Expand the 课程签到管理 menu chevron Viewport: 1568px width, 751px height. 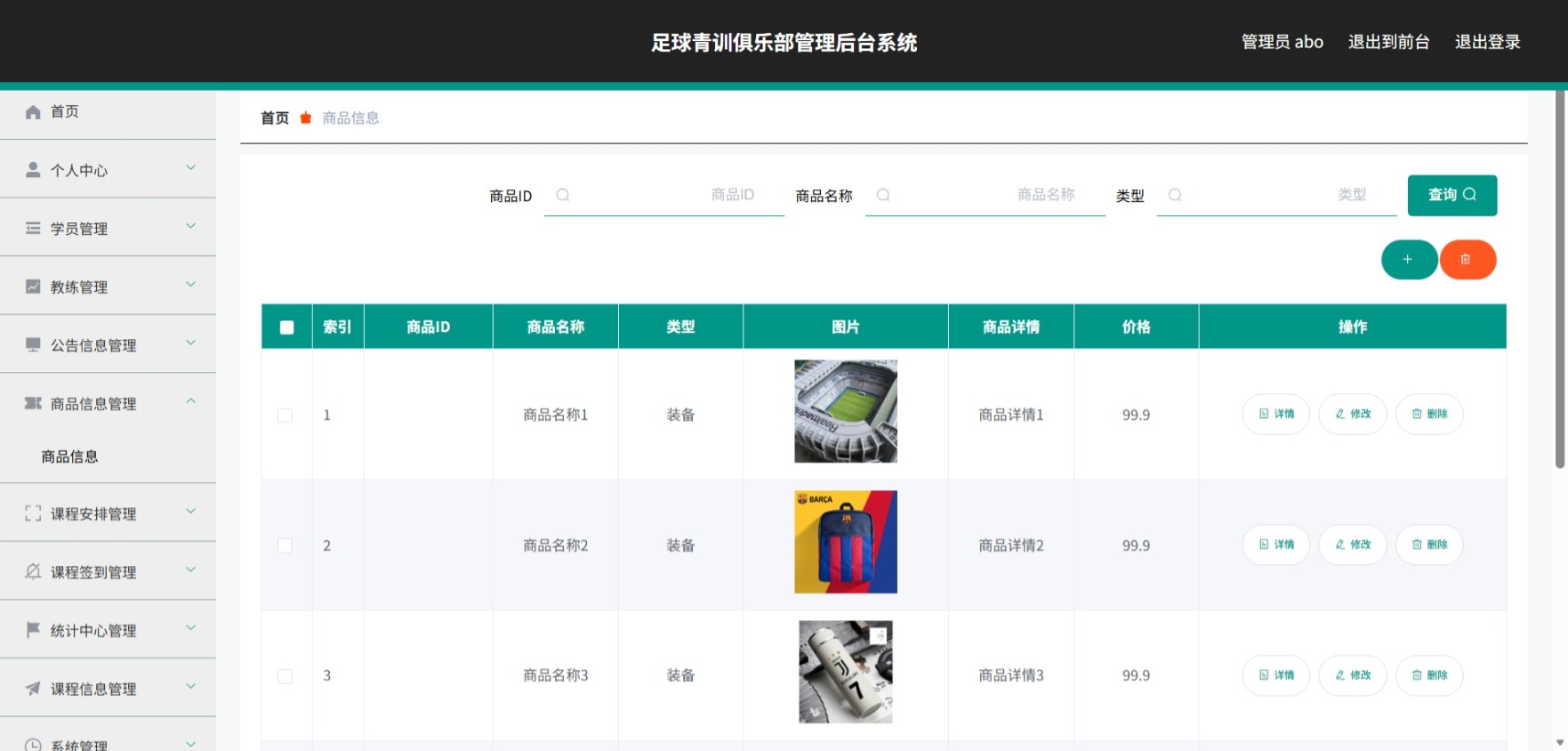(190, 569)
